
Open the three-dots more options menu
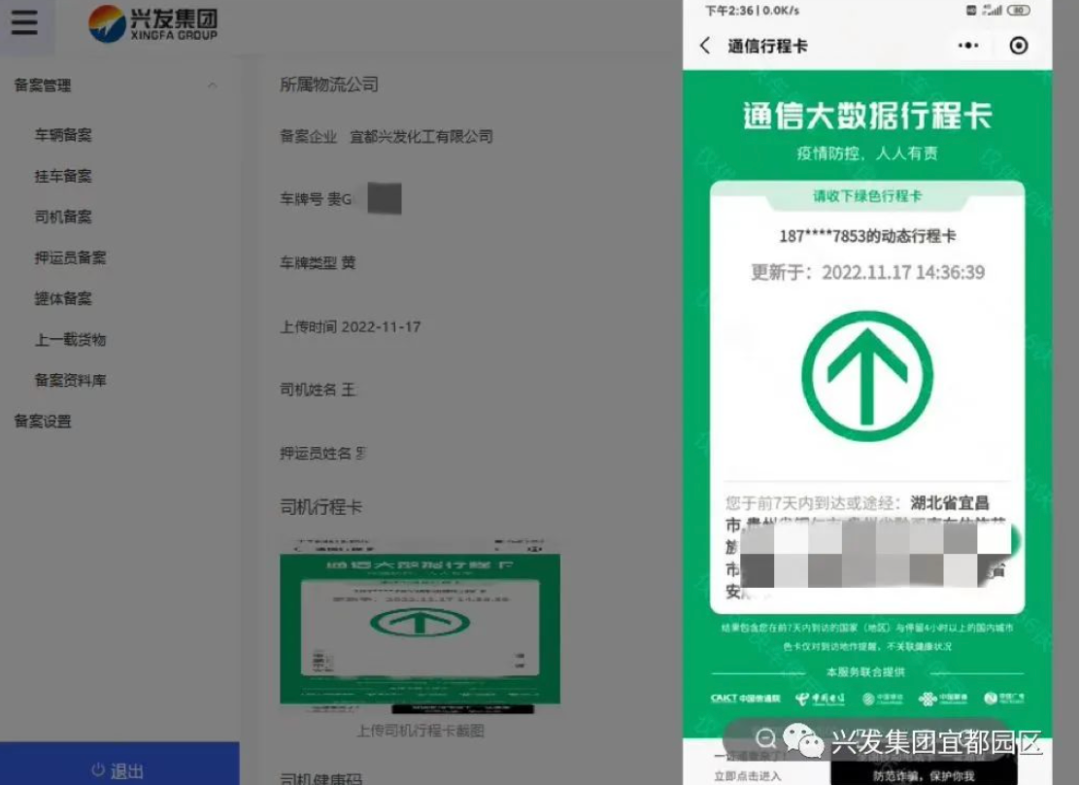click(x=968, y=46)
